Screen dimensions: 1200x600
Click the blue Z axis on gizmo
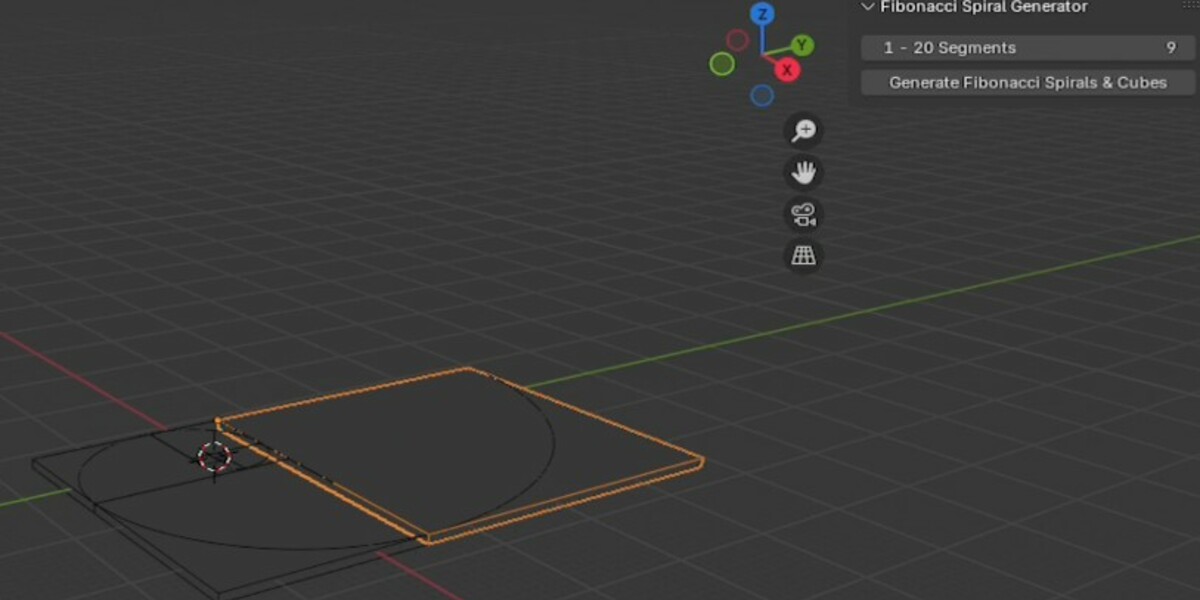(x=762, y=14)
